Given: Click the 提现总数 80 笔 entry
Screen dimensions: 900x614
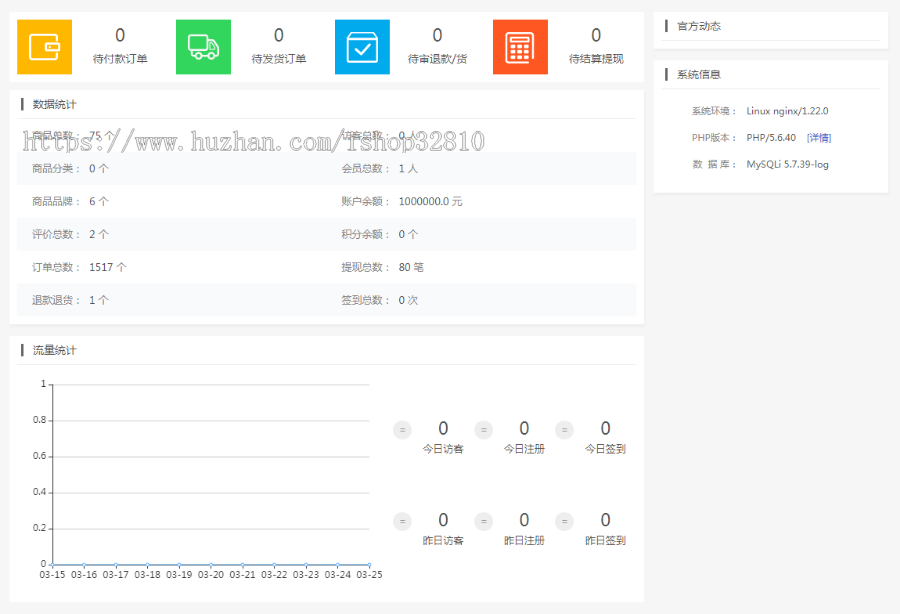Looking at the screenshot, I should [x=380, y=267].
